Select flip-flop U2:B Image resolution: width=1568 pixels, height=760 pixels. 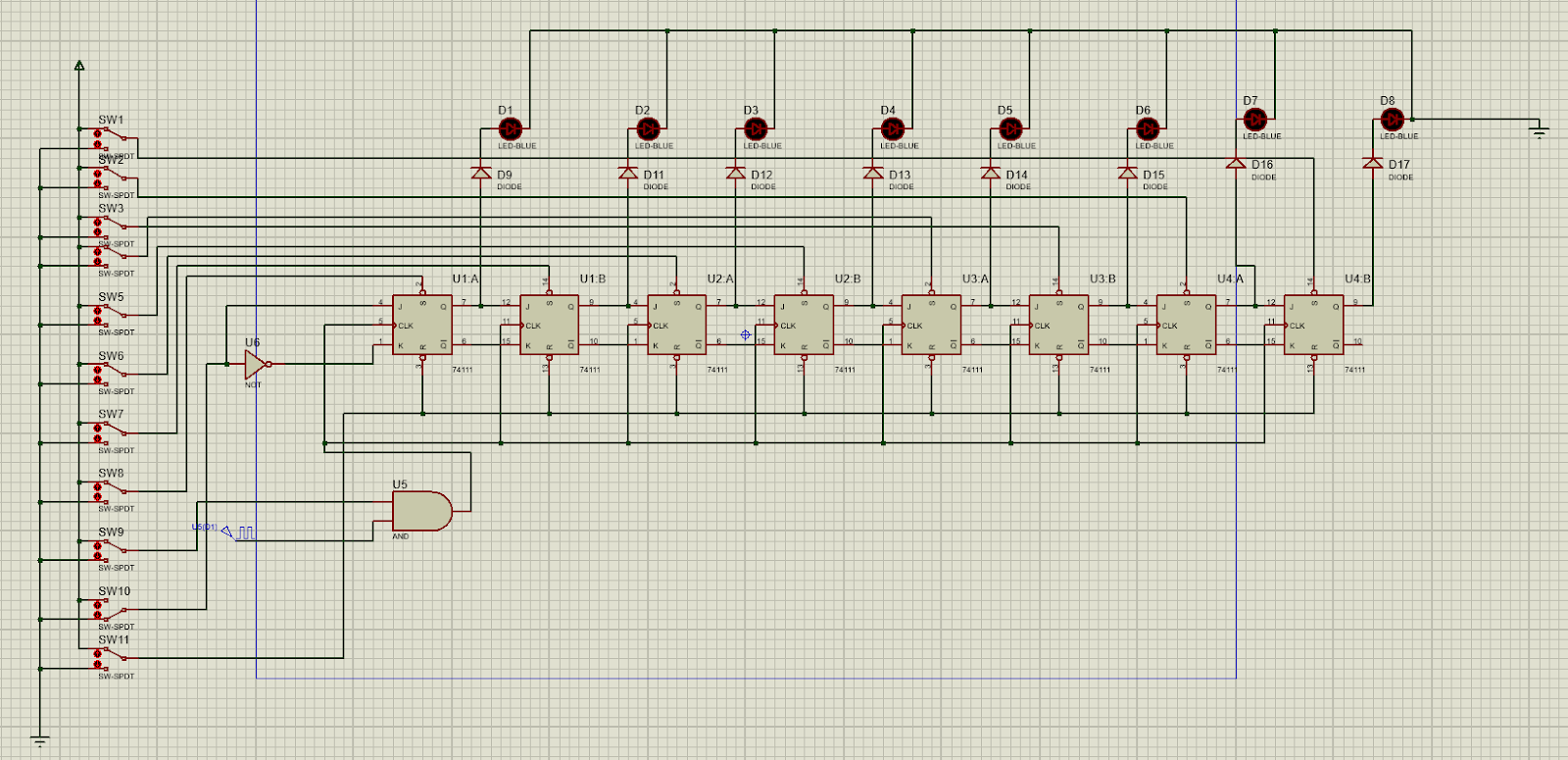click(805, 325)
